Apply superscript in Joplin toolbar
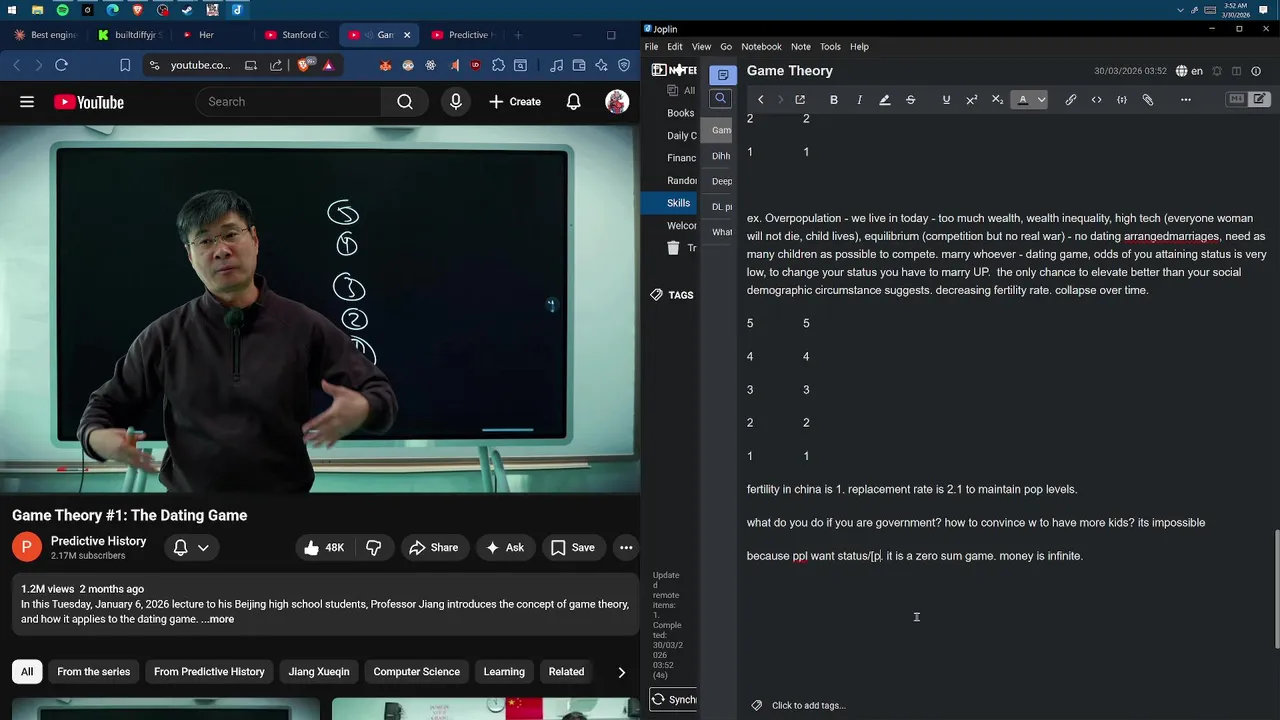Screen dimensions: 1280x720 971,100
